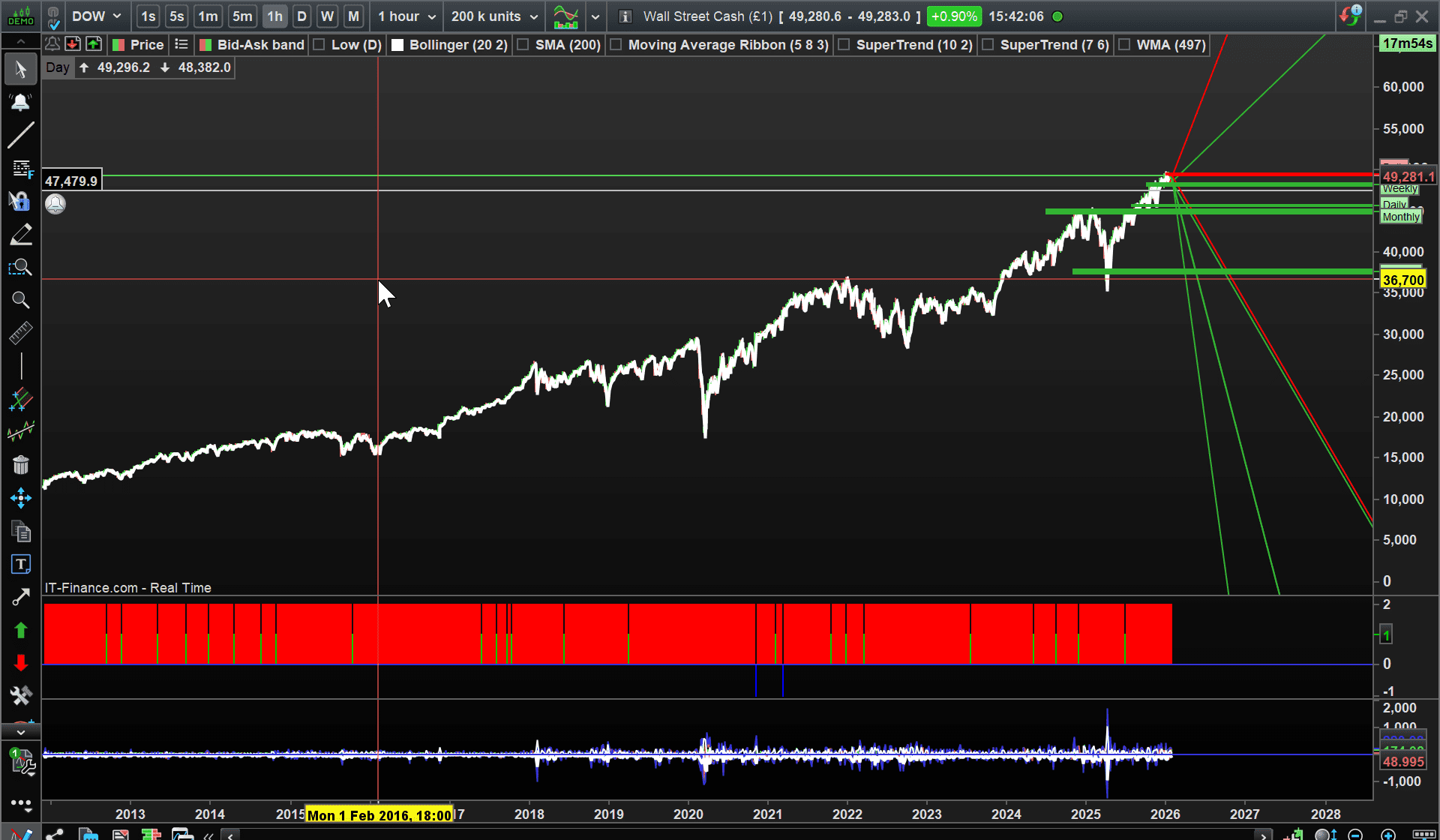This screenshot has height=840, width=1440.
Task: Pick the ruler measurement tool
Action: pyautogui.click(x=20, y=333)
